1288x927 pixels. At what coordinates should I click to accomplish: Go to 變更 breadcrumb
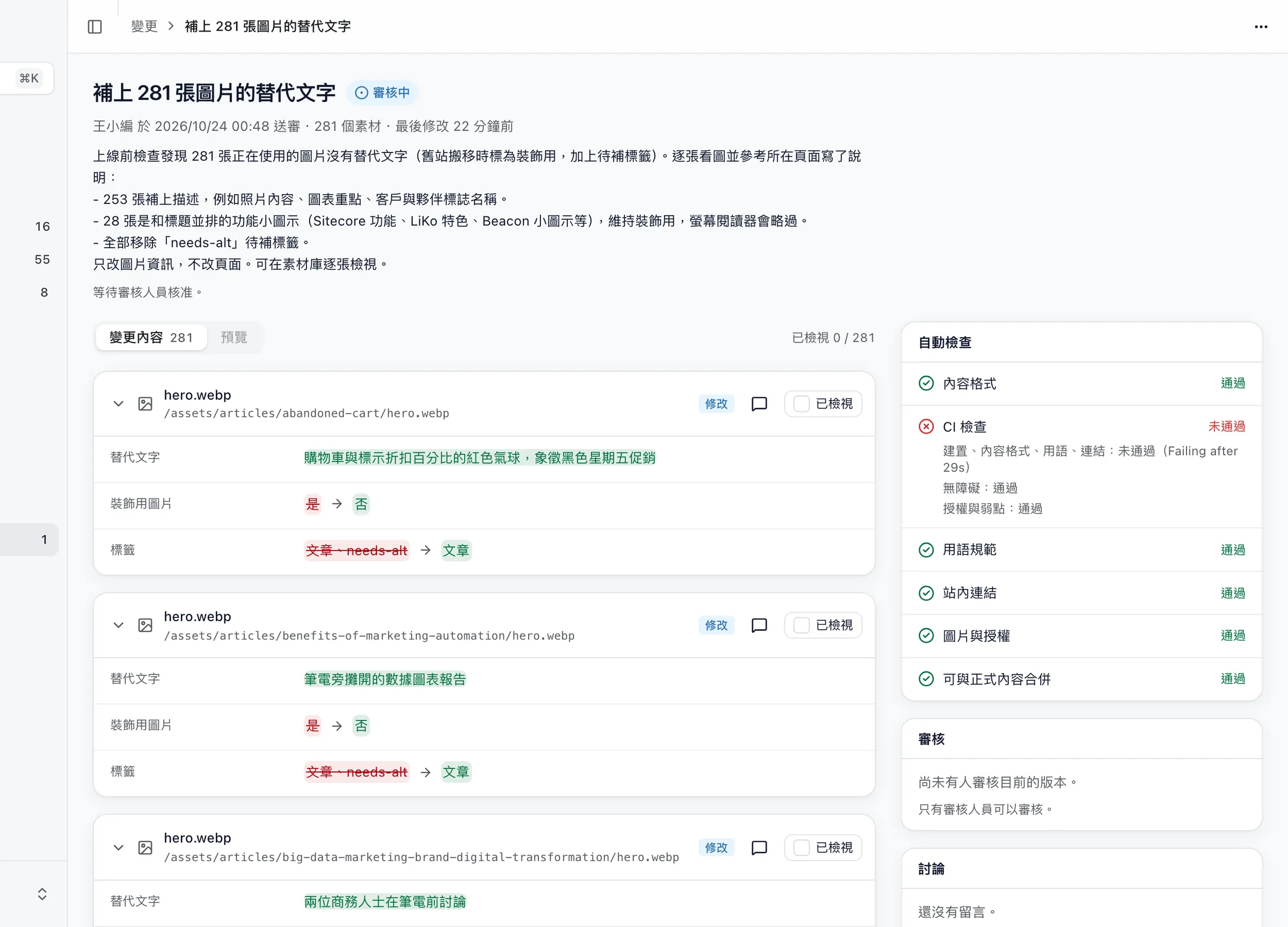pos(144,27)
